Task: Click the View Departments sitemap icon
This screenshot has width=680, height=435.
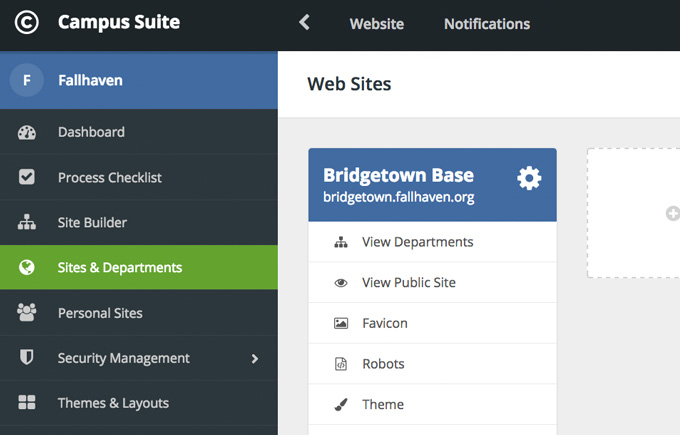Action: [x=341, y=242]
